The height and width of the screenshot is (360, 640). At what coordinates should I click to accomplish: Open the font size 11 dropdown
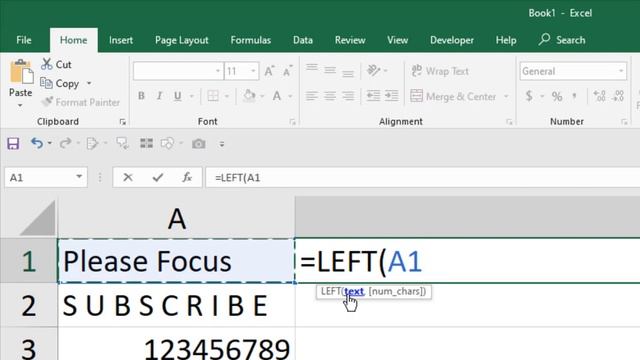[x=253, y=71]
